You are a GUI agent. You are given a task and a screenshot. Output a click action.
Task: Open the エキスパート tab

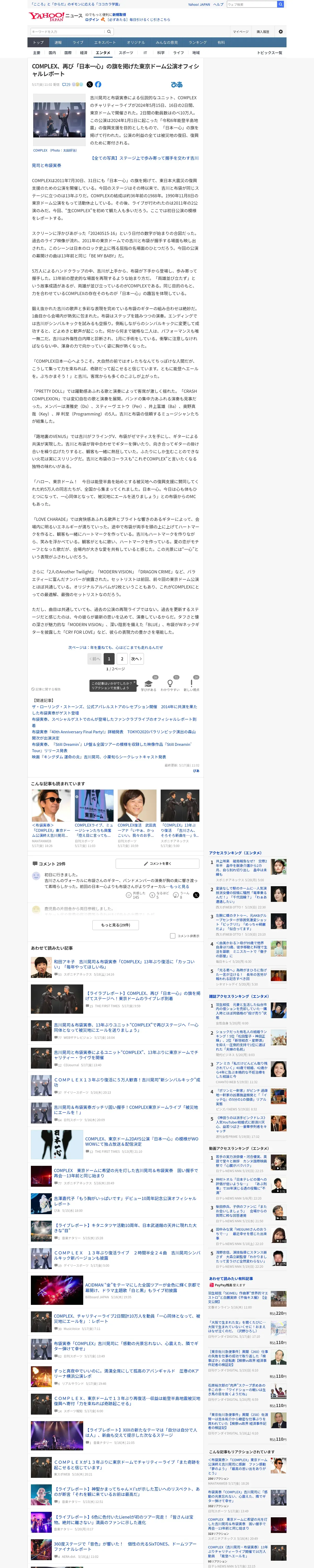[105, 43]
